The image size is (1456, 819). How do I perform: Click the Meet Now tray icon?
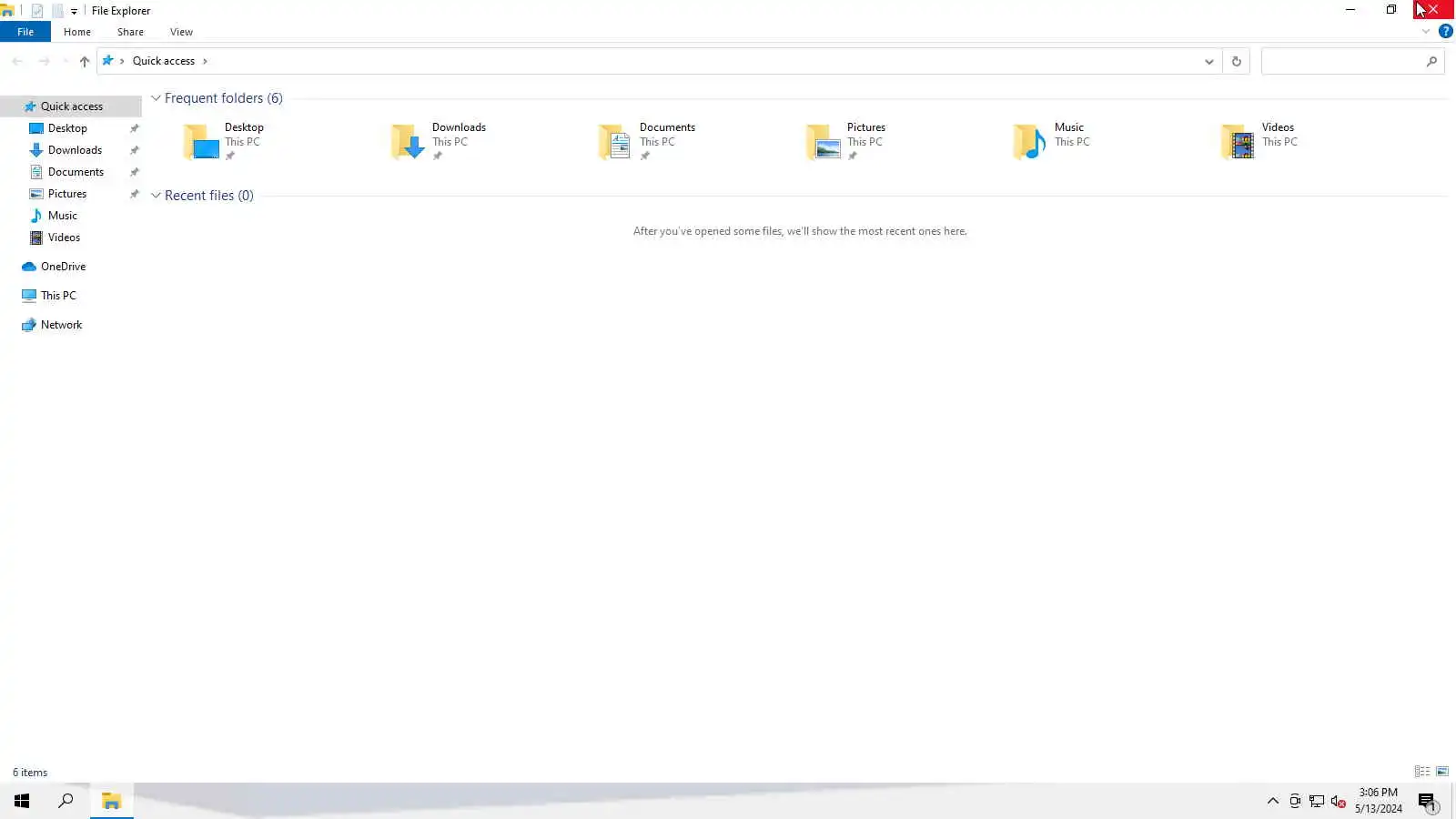click(1295, 801)
